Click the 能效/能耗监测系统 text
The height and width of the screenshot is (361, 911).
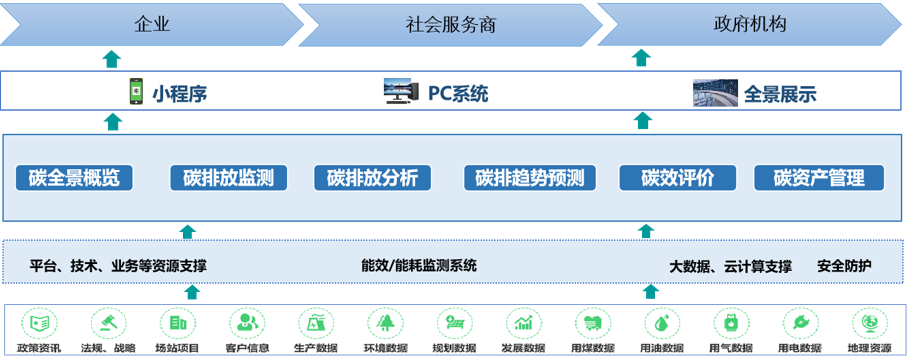click(x=419, y=266)
